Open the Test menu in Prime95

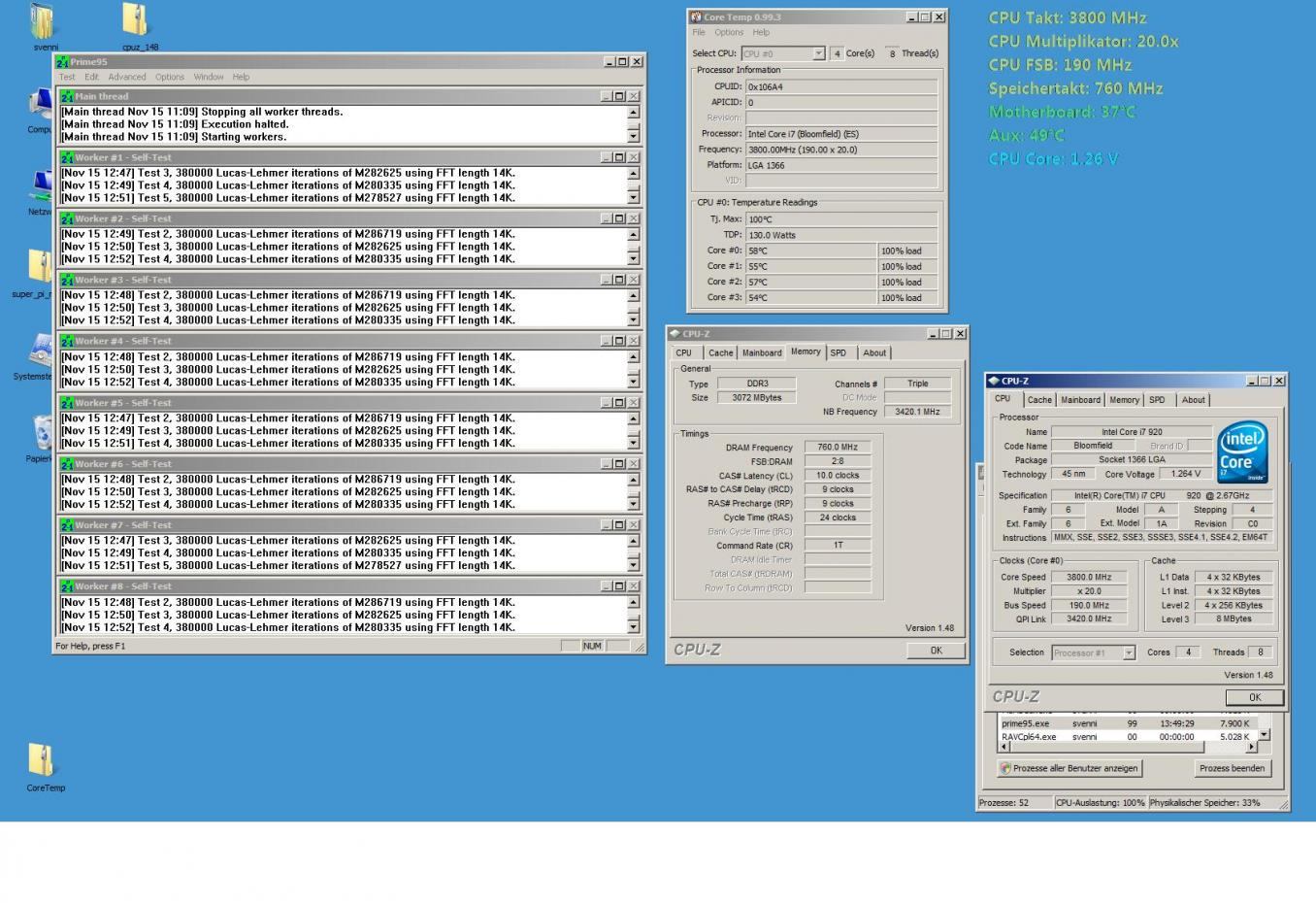(67, 77)
